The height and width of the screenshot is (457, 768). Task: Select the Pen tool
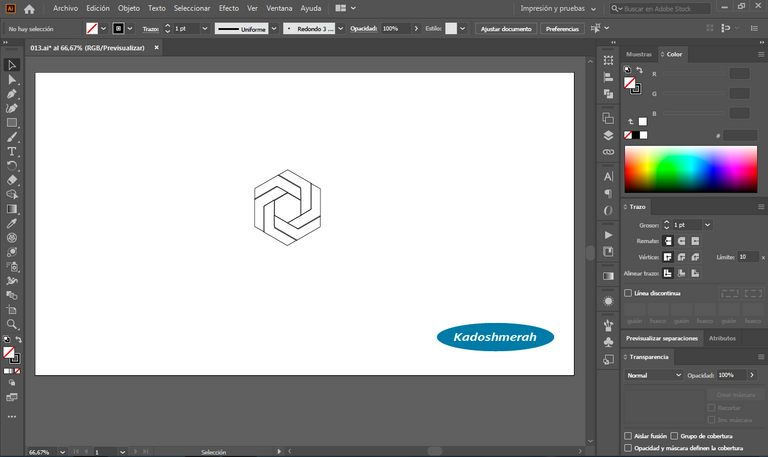coord(12,94)
